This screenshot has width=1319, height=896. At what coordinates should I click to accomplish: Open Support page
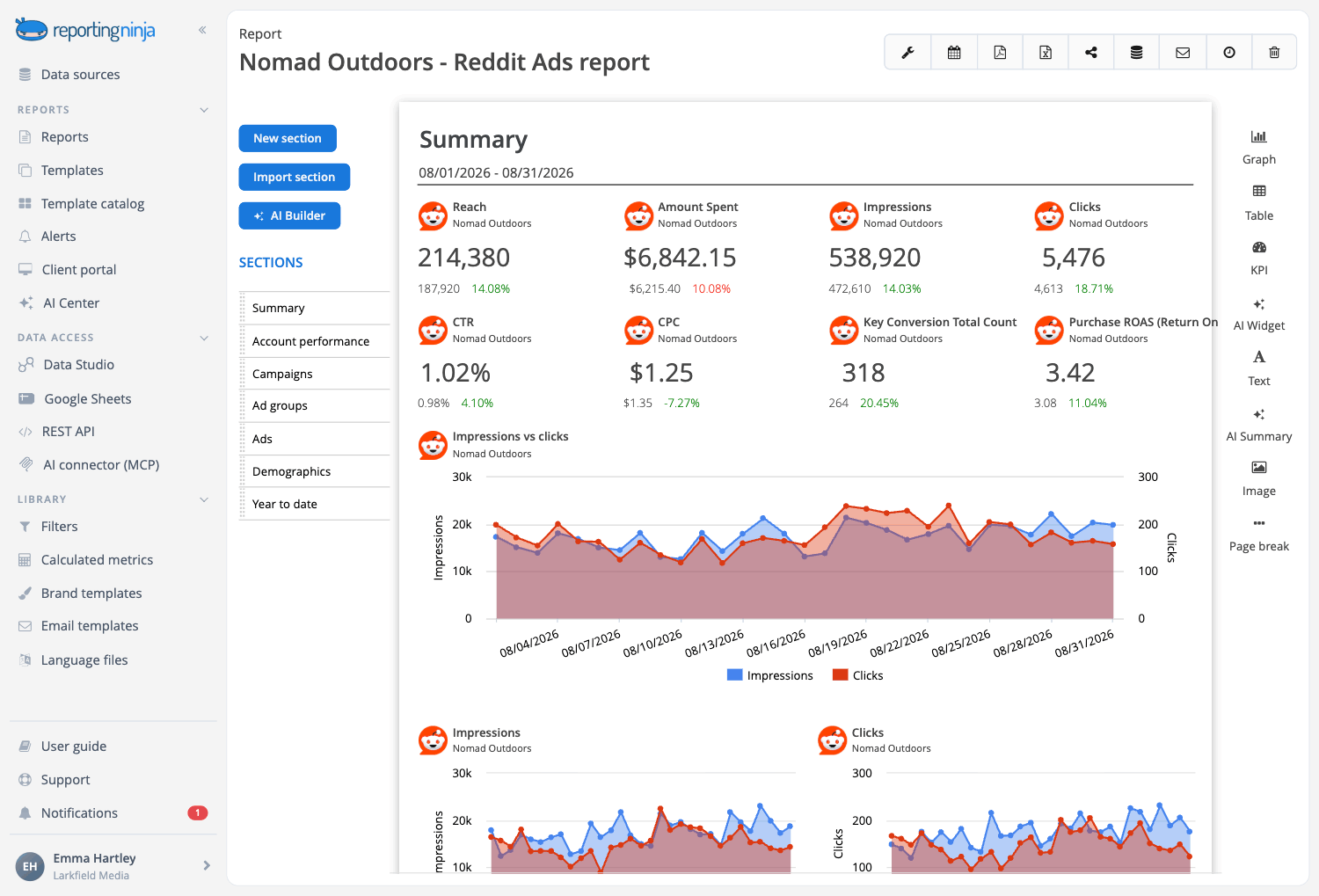pos(65,780)
